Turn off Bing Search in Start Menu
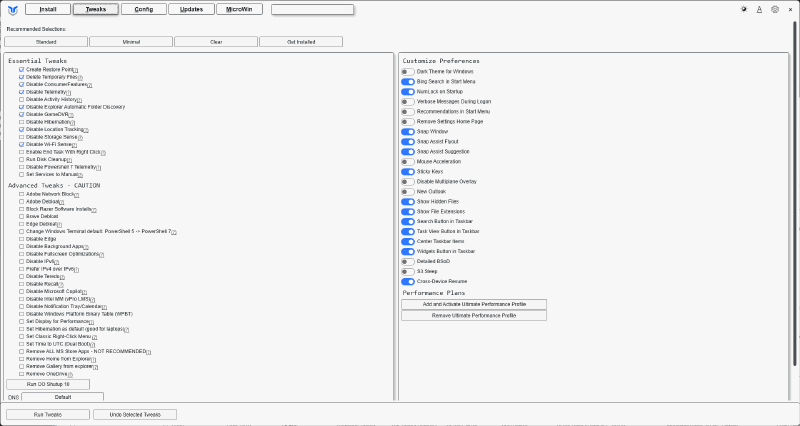The width and height of the screenshot is (800, 426). (408, 82)
